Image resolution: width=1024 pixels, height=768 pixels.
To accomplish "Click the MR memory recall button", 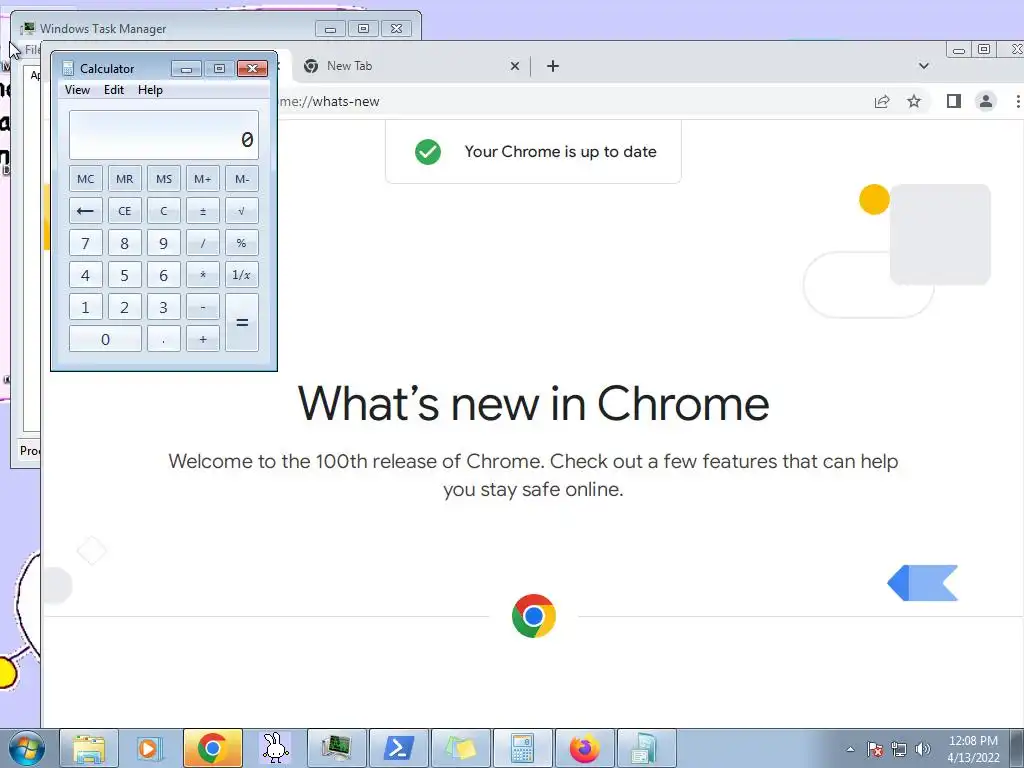I will point(125,179).
